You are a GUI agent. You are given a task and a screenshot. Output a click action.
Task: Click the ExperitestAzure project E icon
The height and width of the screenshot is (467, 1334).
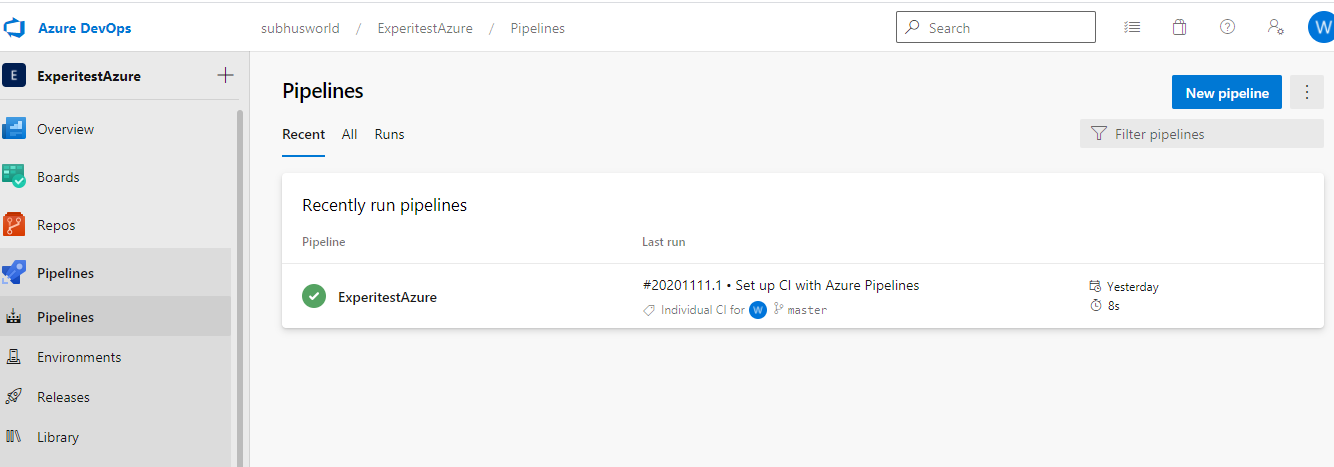pos(14,75)
